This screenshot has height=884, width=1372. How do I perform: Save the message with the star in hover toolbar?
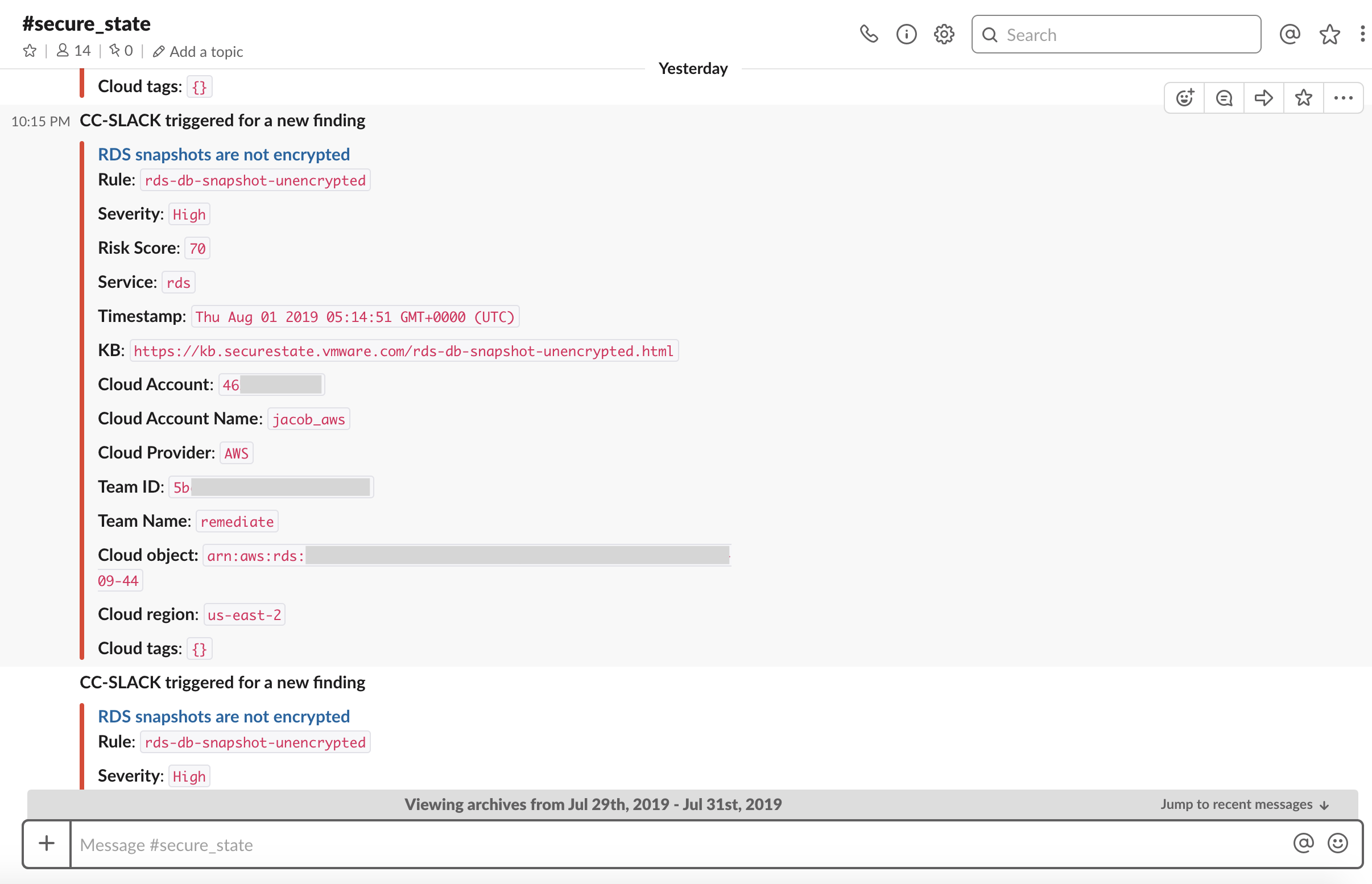click(1303, 98)
